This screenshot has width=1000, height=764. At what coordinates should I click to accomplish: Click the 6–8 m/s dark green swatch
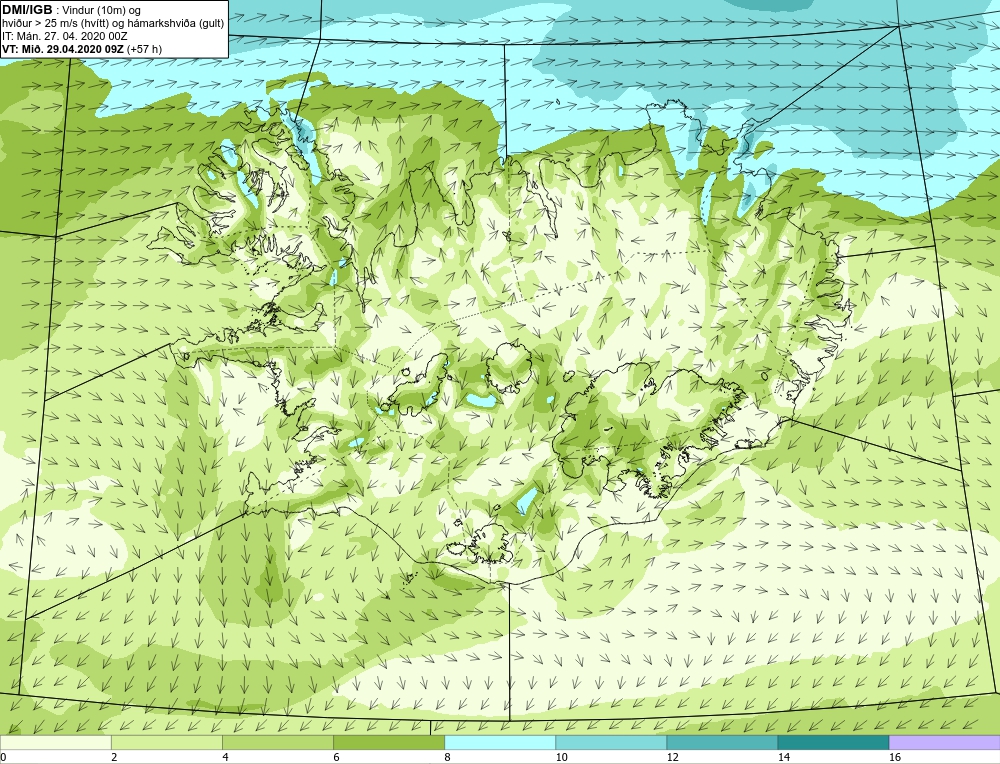coord(389,742)
